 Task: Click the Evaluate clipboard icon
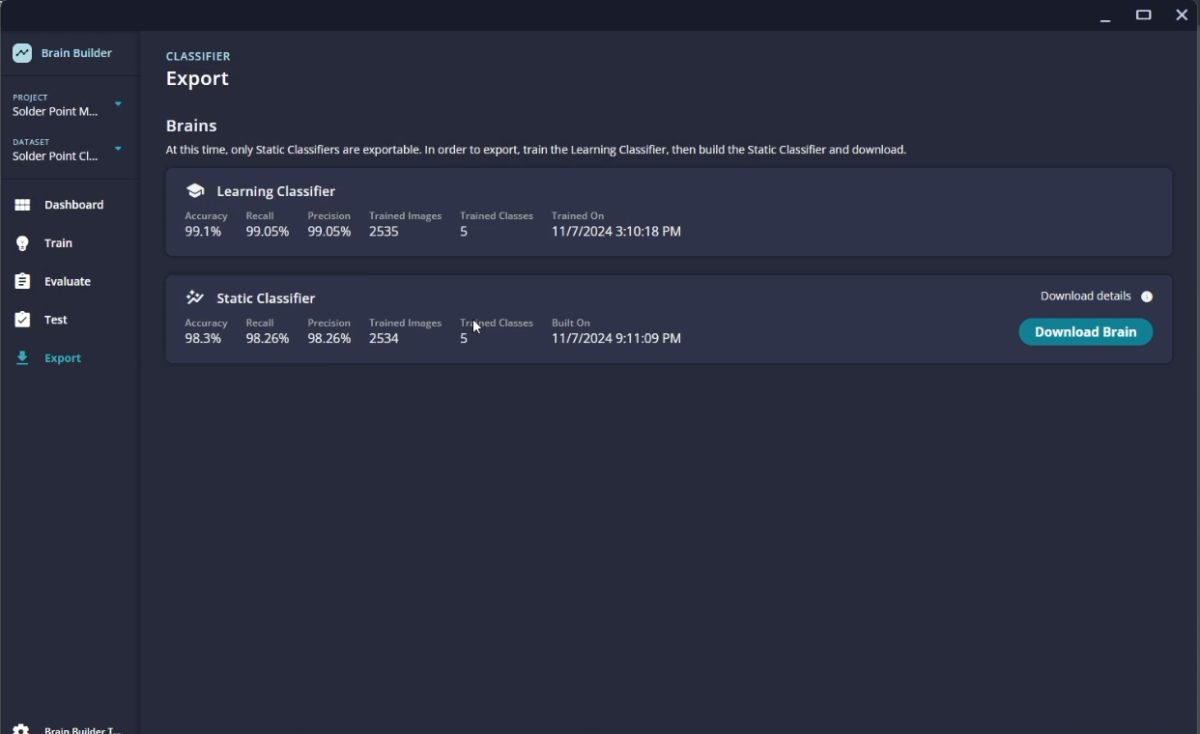22,282
